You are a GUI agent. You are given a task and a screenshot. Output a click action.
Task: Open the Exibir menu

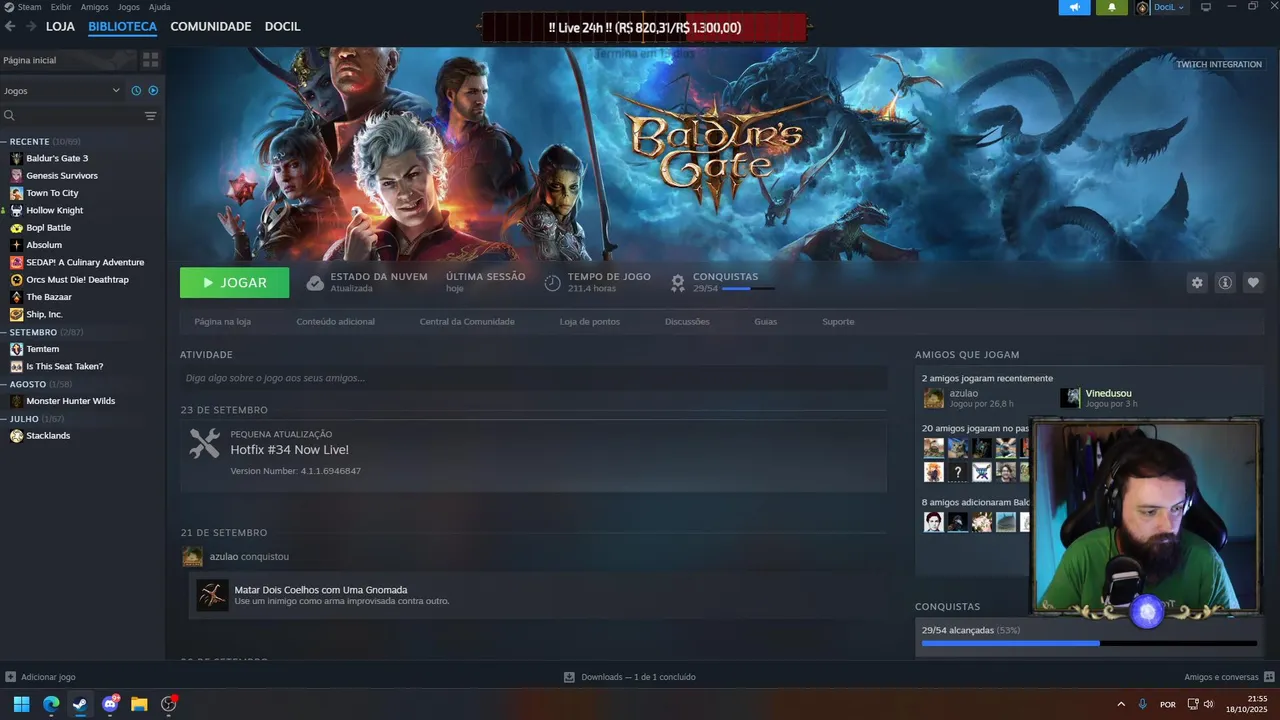[x=61, y=7]
